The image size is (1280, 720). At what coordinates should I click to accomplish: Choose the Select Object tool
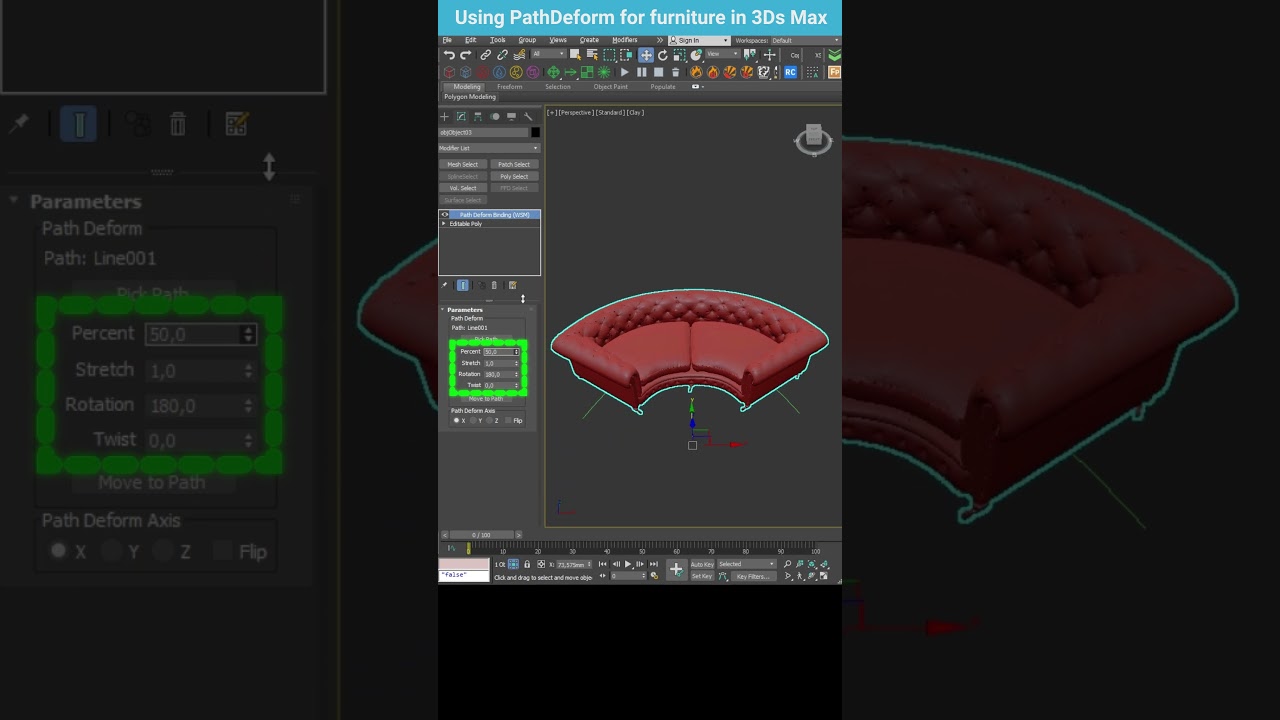(576, 55)
